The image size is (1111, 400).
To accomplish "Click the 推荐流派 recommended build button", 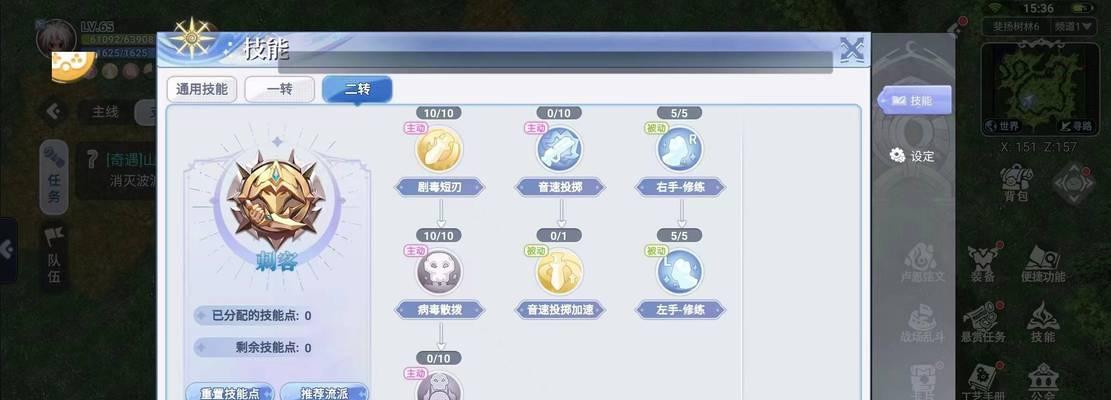I will coord(325,393).
